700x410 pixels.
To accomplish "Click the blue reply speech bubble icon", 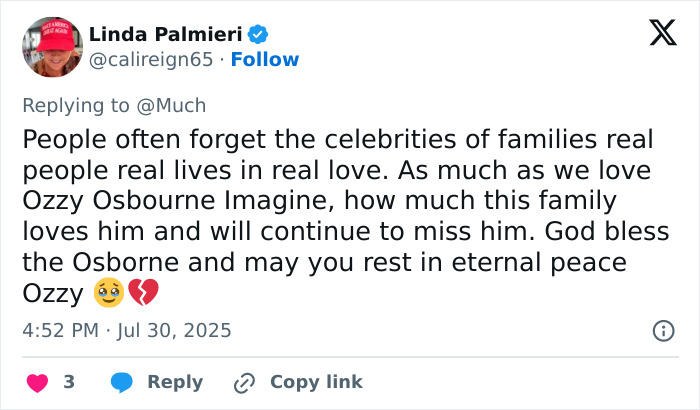I will tap(122, 382).
